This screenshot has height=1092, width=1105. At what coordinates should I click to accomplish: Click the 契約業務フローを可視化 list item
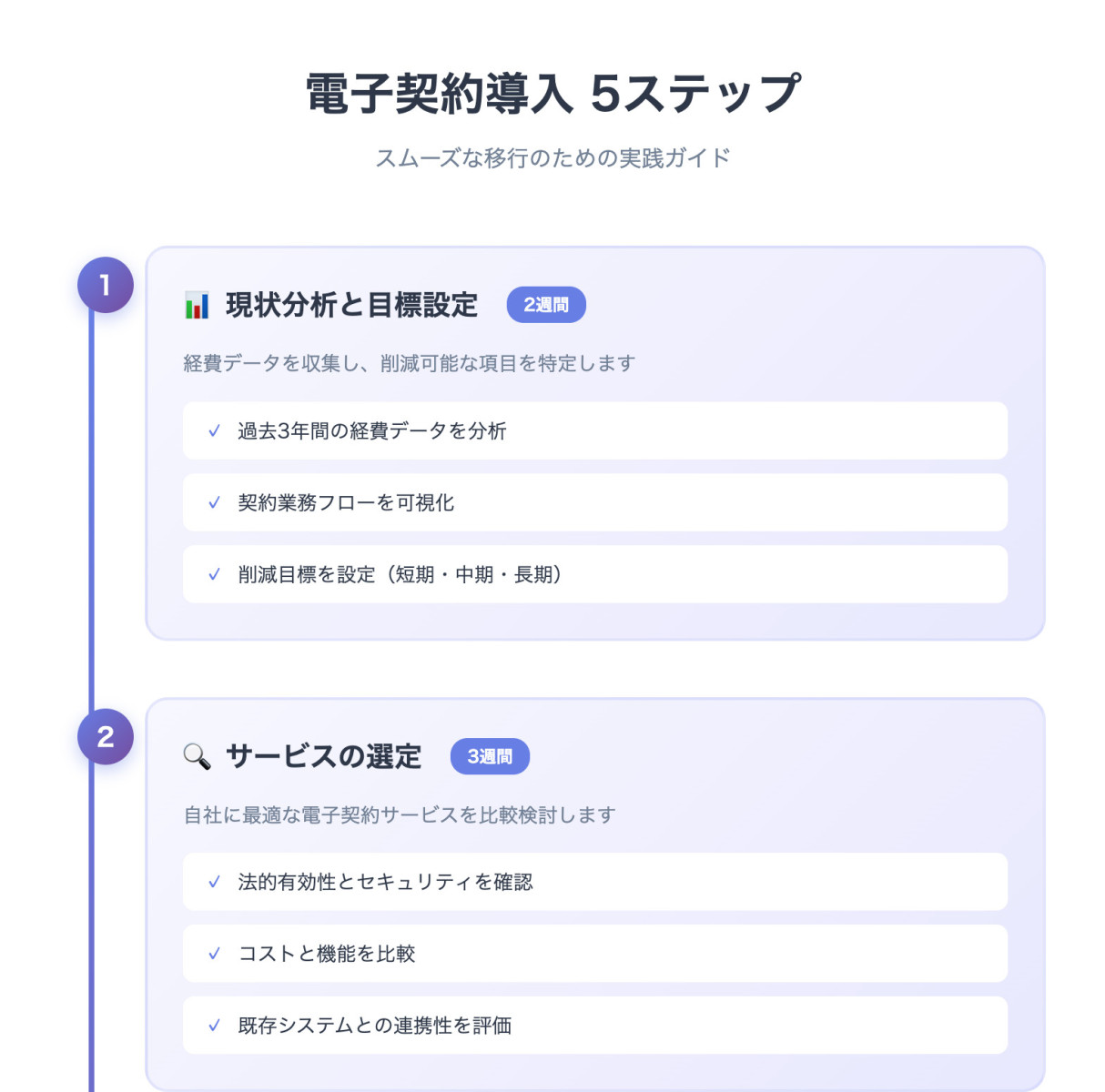pyautogui.click(x=346, y=502)
